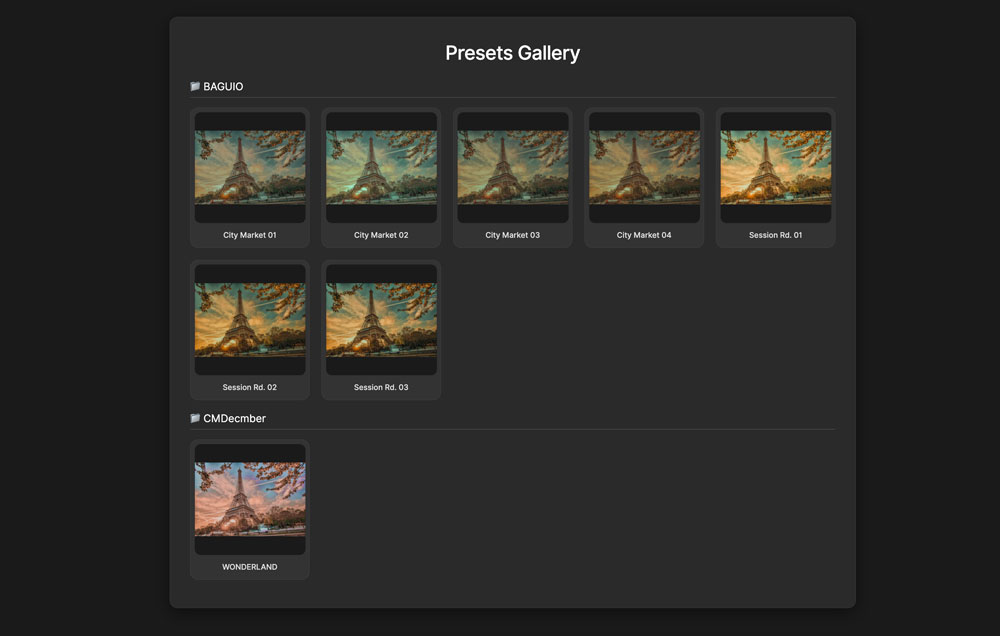
Task: Click the "WONDERLAND" preset name
Action: [250, 567]
